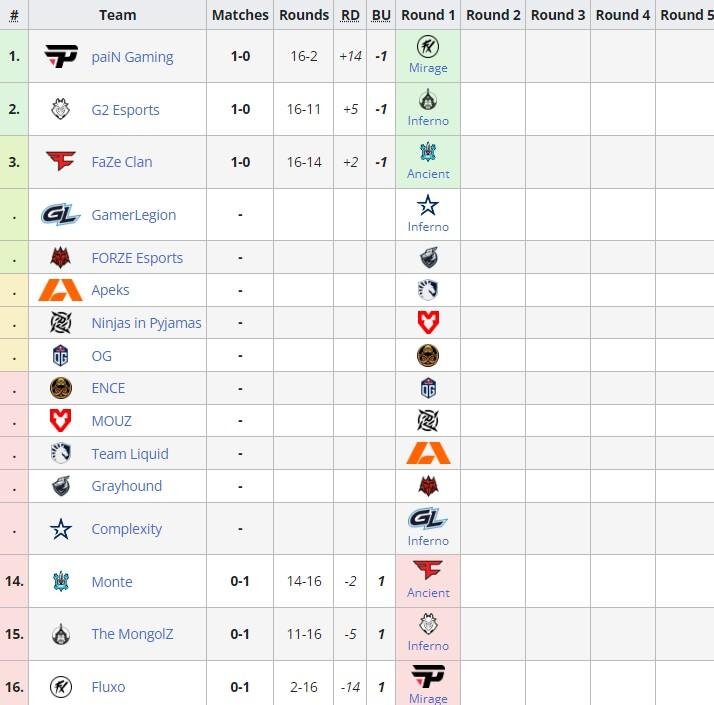Click the Monte logo in row 14
Screen dimensions: 714x705
pos(61,581)
